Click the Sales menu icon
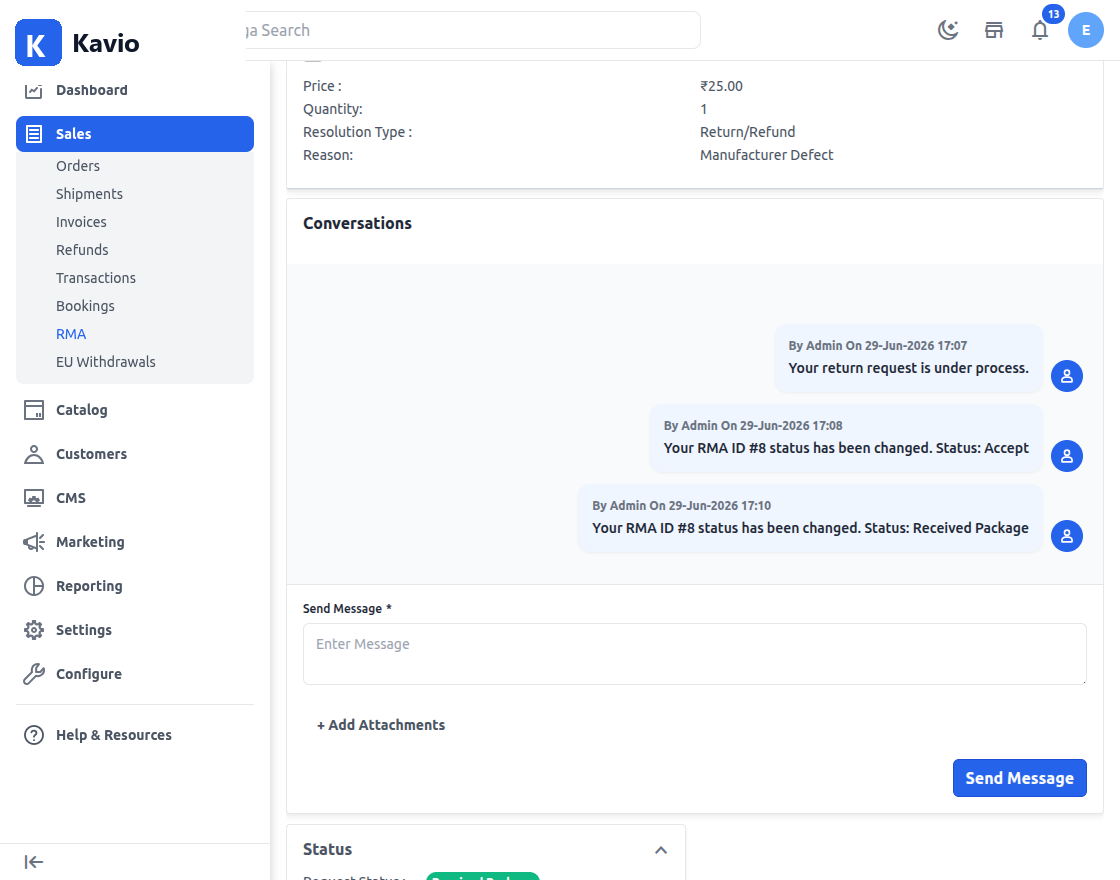Image resolution: width=1120 pixels, height=880 pixels. point(34,134)
